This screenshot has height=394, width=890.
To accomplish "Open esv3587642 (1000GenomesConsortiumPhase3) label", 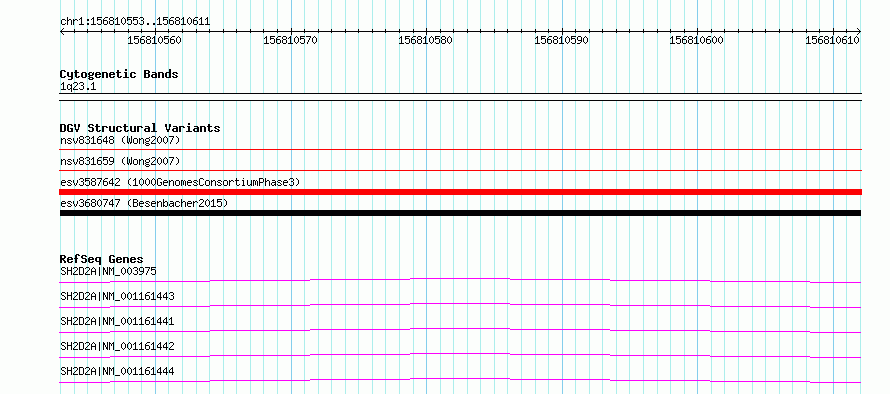I will click(180, 182).
